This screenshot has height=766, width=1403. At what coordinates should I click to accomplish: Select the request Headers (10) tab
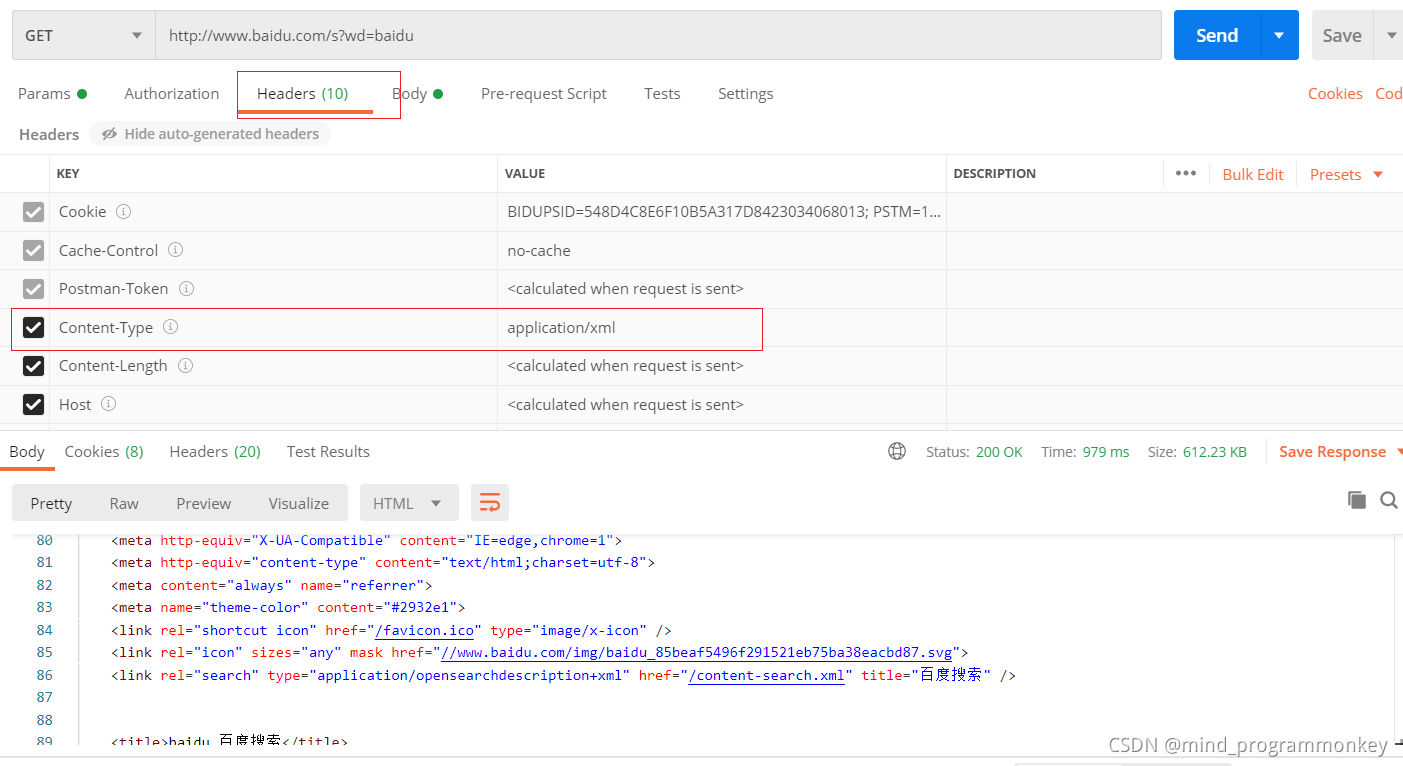302,93
